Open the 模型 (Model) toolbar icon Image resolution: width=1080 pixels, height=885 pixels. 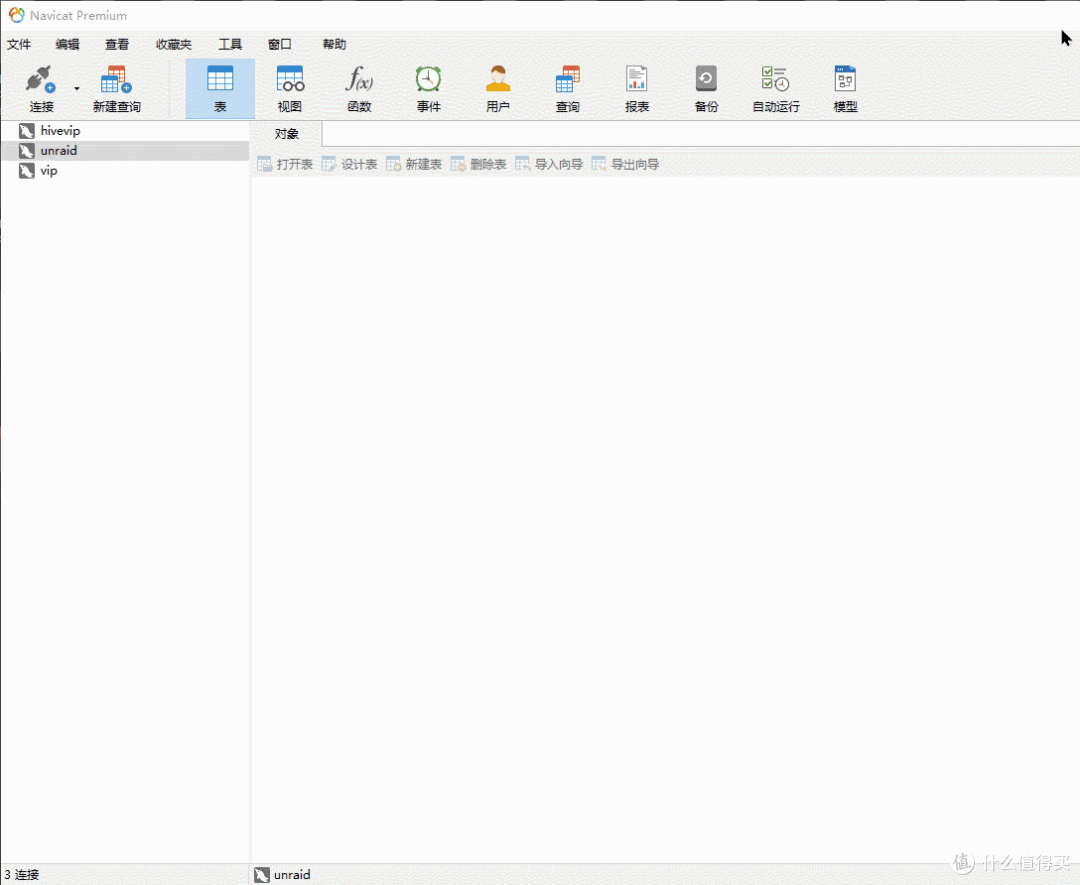(x=846, y=88)
